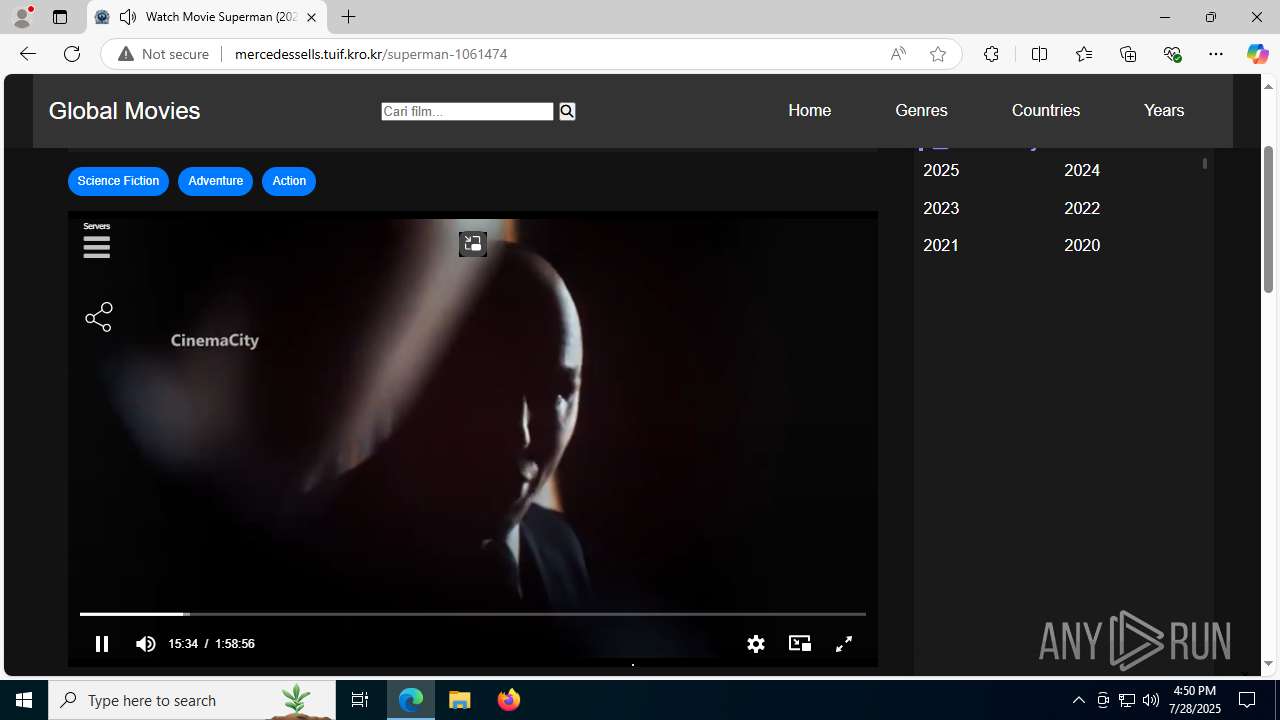
Task: Click the search magnifier button
Action: pos(567,111)
